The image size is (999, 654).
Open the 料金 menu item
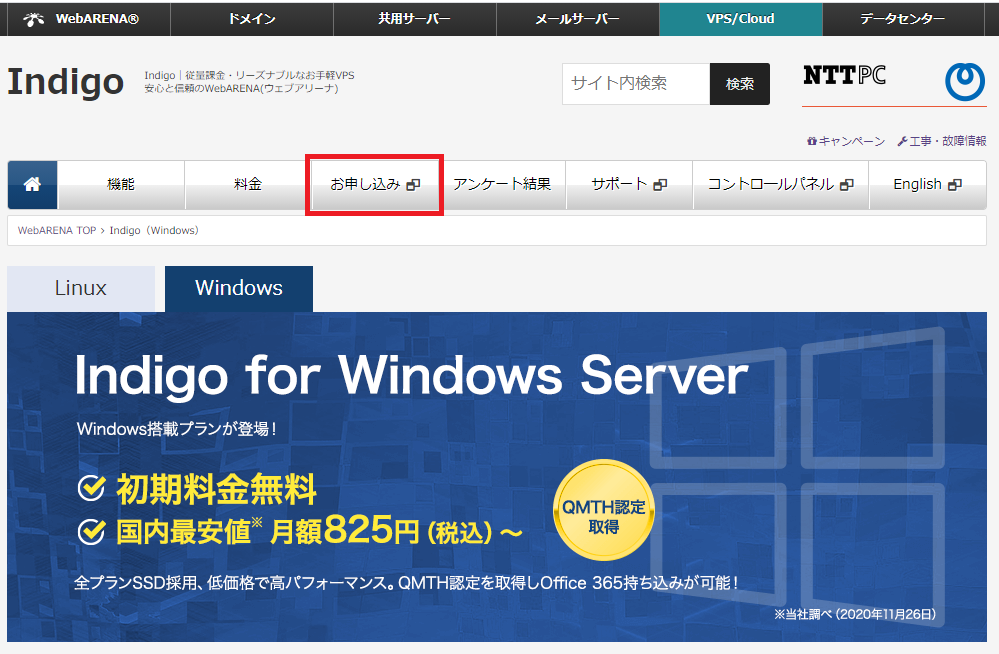point(248,185)
